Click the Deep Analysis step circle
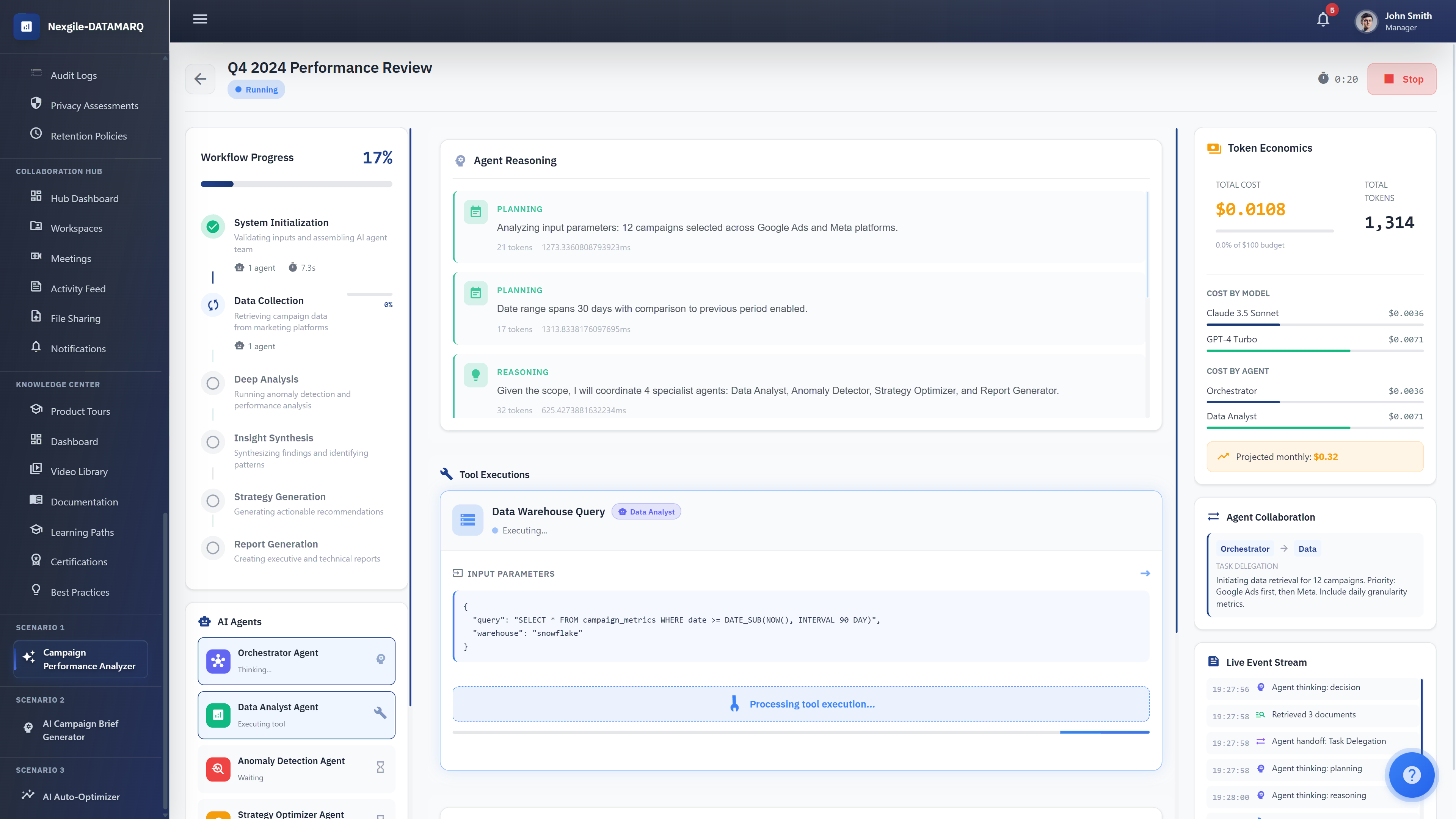Viewport: 1456px width, 819px height. (213, 384)
